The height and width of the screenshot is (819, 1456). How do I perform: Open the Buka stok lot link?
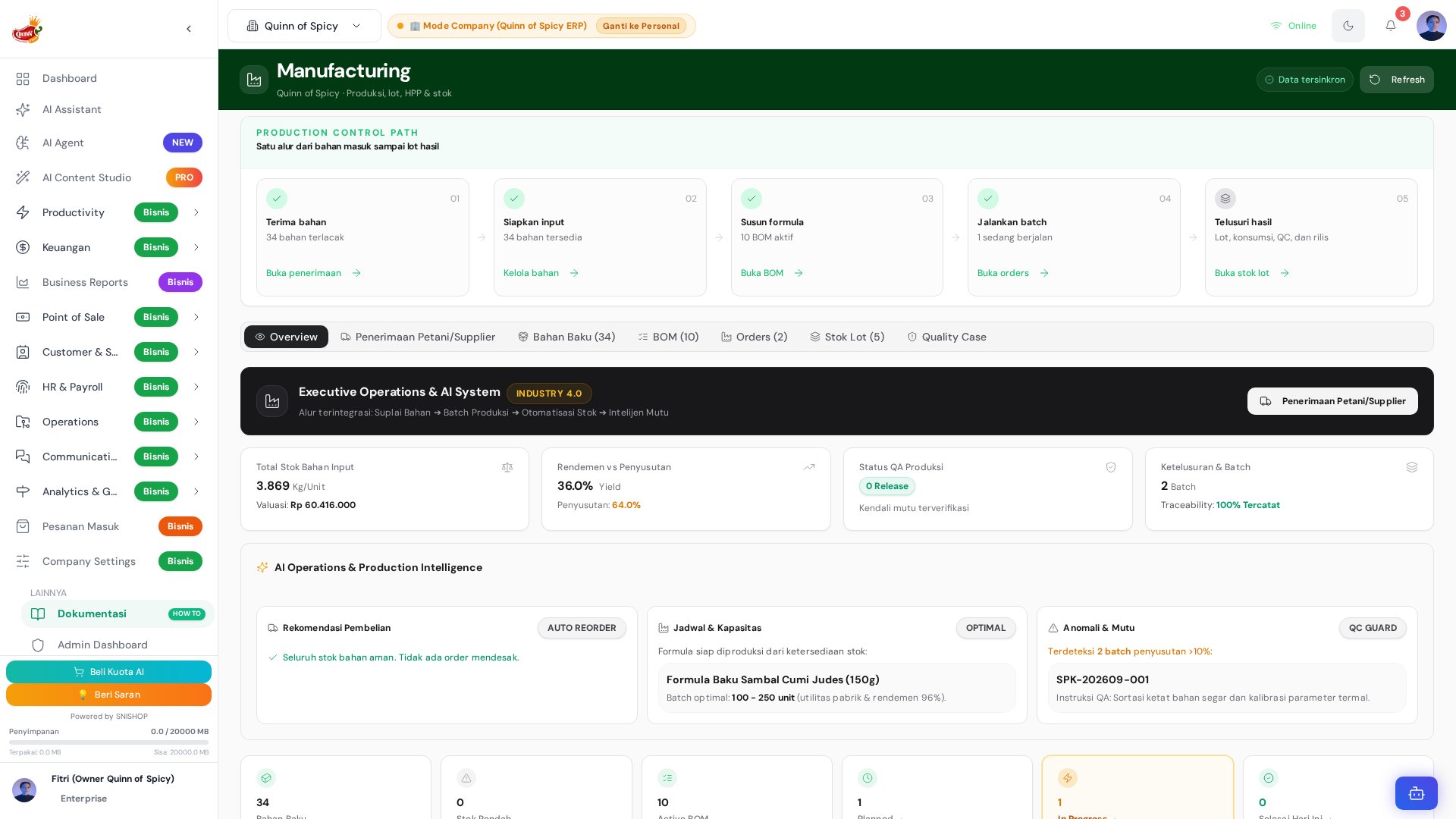pos(1251,273)
